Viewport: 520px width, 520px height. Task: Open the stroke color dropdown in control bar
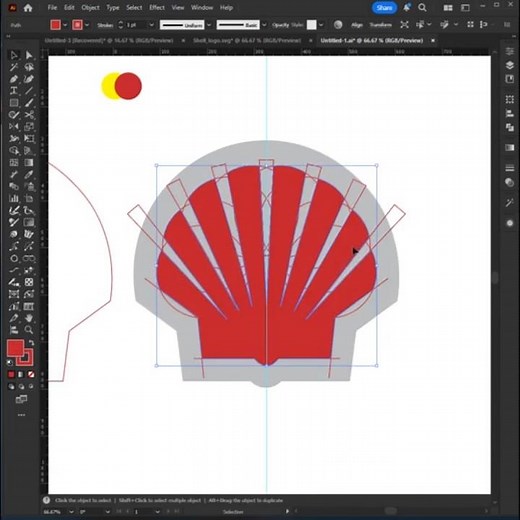[x=87, y=25]
